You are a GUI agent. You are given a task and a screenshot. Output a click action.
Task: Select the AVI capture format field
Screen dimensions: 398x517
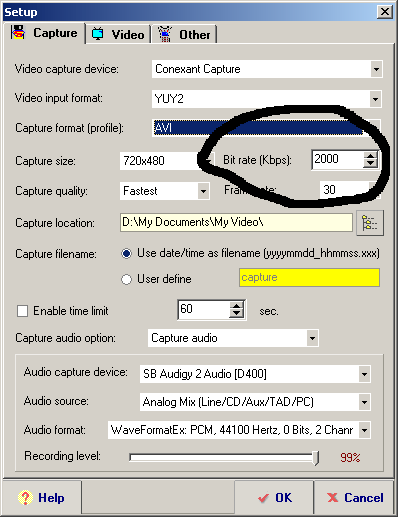tap(258, 128)
